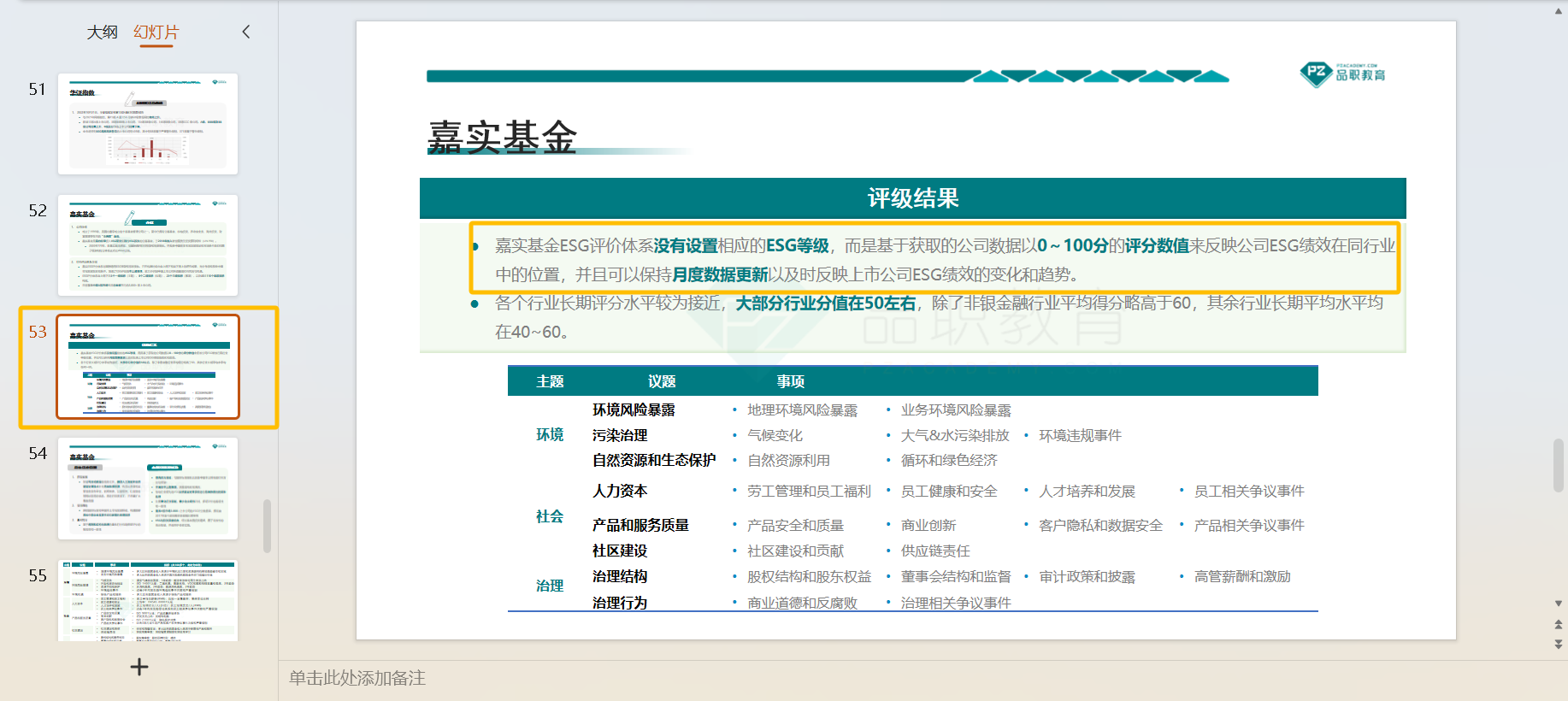The image size is (1568, 701).
Task: Click the 环境 theme cell
Action: pyautogui.click(x=550, y=435)
